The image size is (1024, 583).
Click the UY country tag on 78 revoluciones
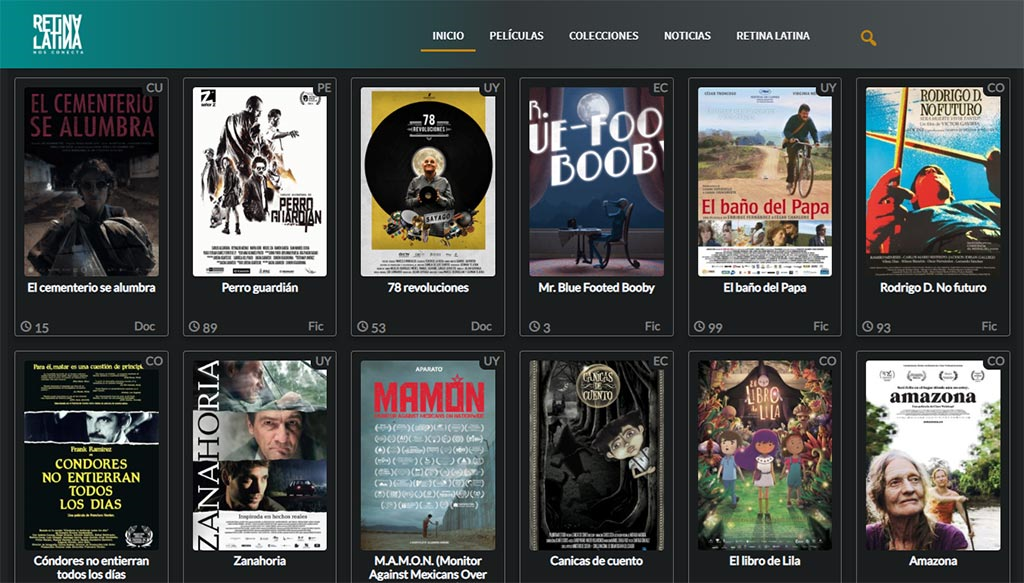pos(492,87)
